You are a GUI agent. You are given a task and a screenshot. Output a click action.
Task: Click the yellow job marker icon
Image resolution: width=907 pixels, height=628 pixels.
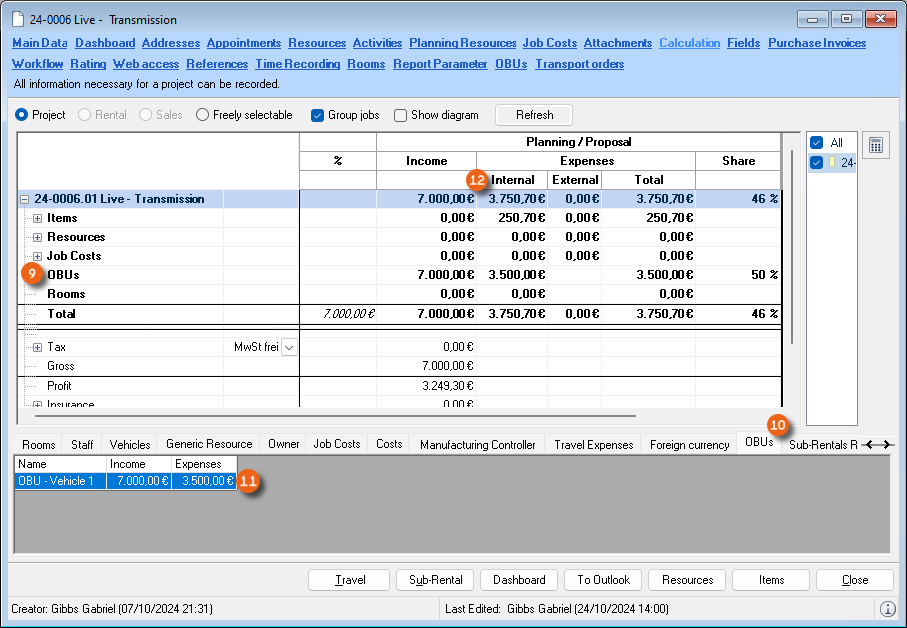[831, 163]
